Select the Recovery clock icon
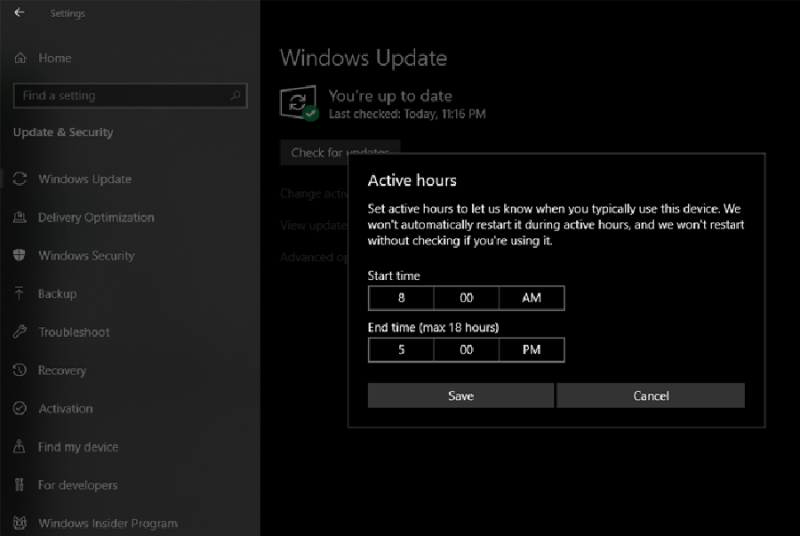Image resolution: width=800 pixels, height=536 pixels. [x=20, y=370]
